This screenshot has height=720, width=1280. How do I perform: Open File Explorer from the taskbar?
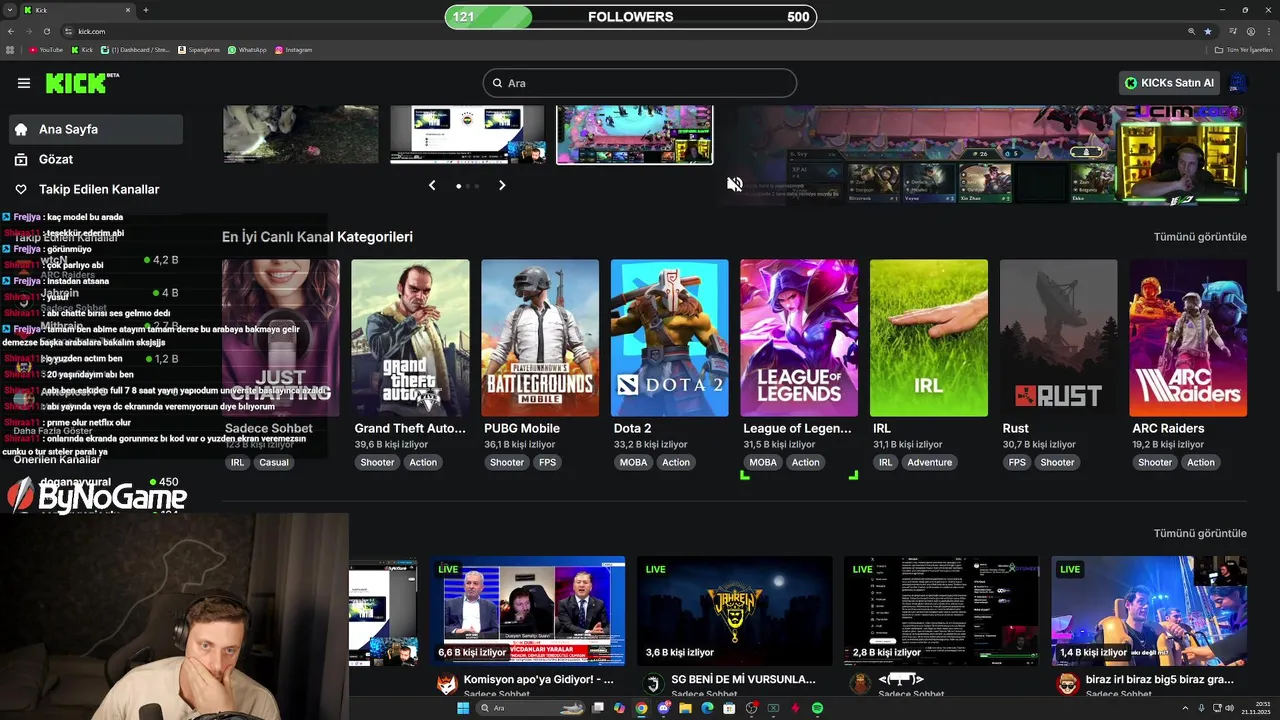coord(686,708)
